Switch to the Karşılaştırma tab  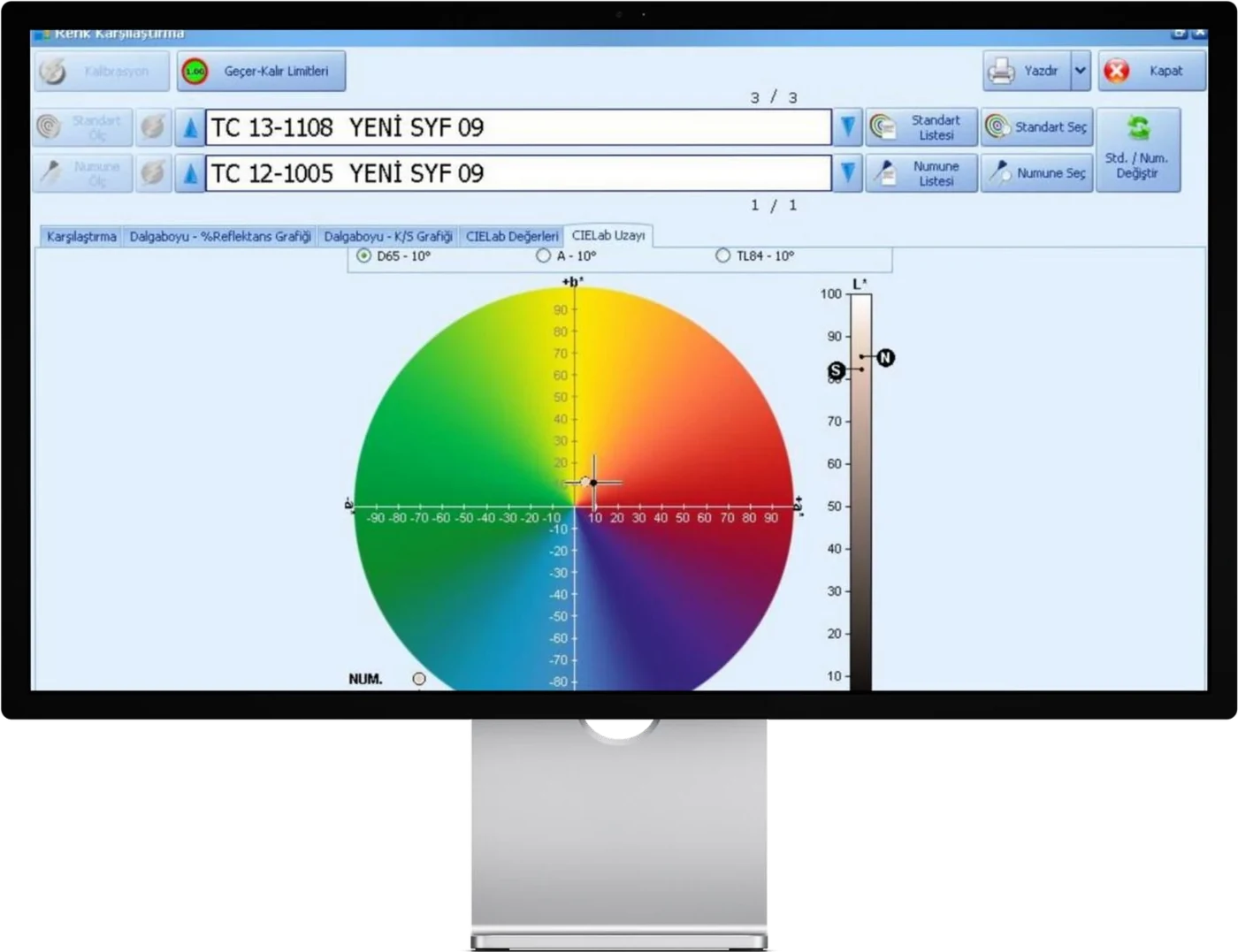(x=81, y=236)
